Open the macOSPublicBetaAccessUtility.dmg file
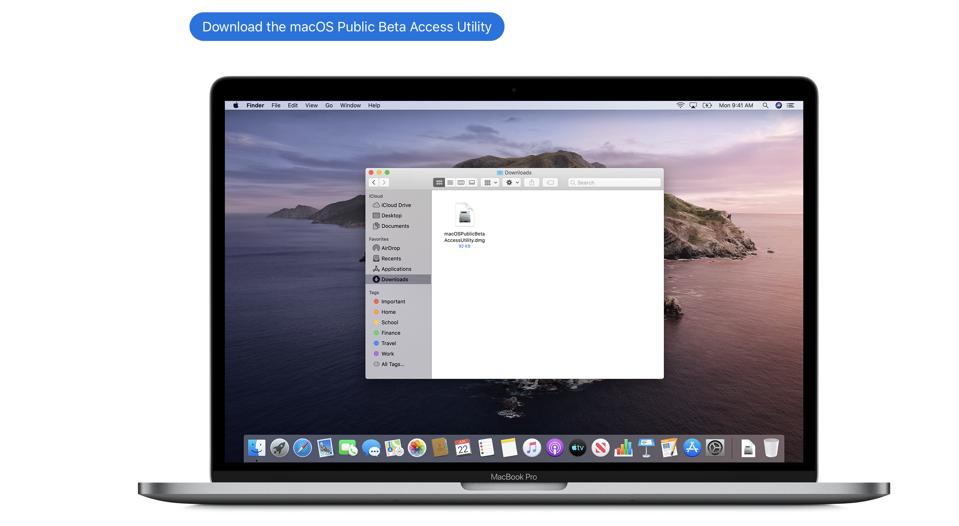Screen dimensions: 959x526 (x=464, y=216)
